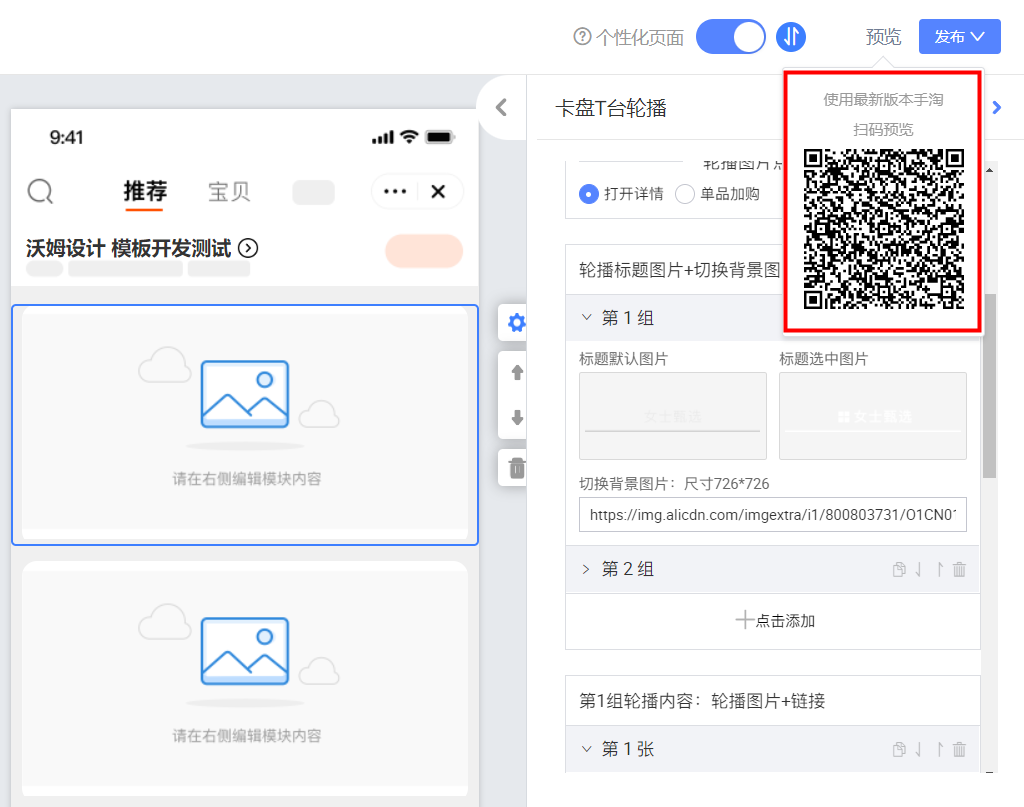1024x807 pixels.
Task: Delete the selected module with trash icon
Action: pos(517,467)
